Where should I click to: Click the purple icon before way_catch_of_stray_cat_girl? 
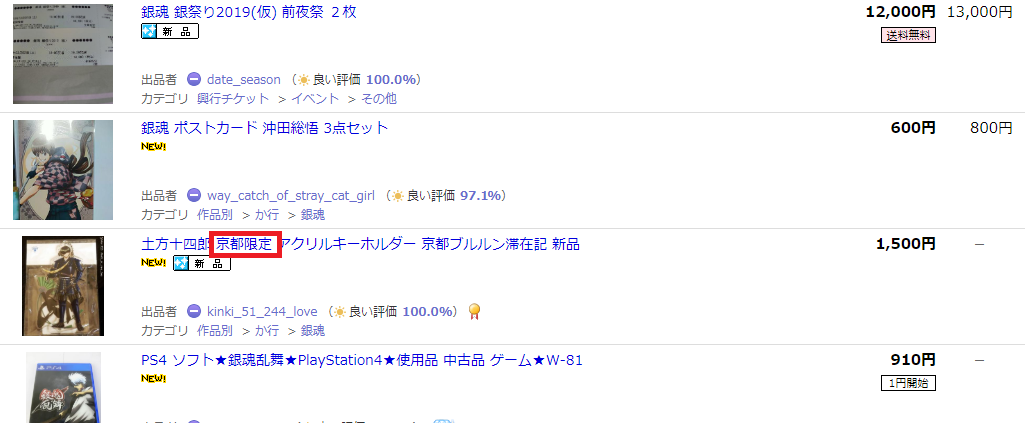pos(193,195)
